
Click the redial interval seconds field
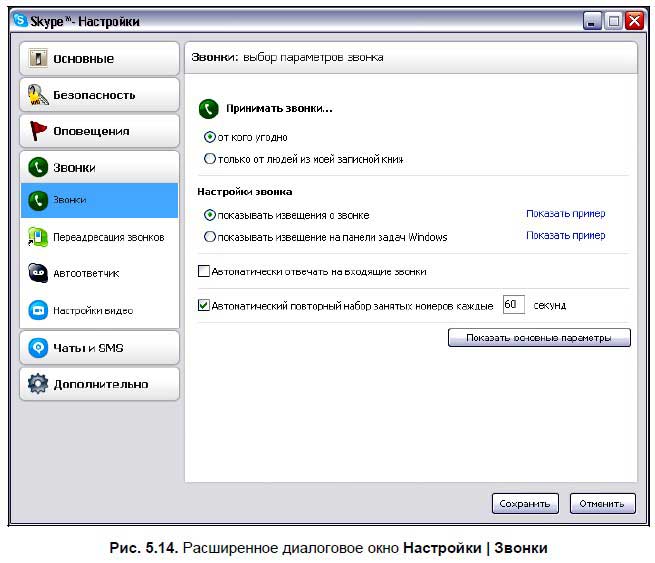click(x=513, y=304)
